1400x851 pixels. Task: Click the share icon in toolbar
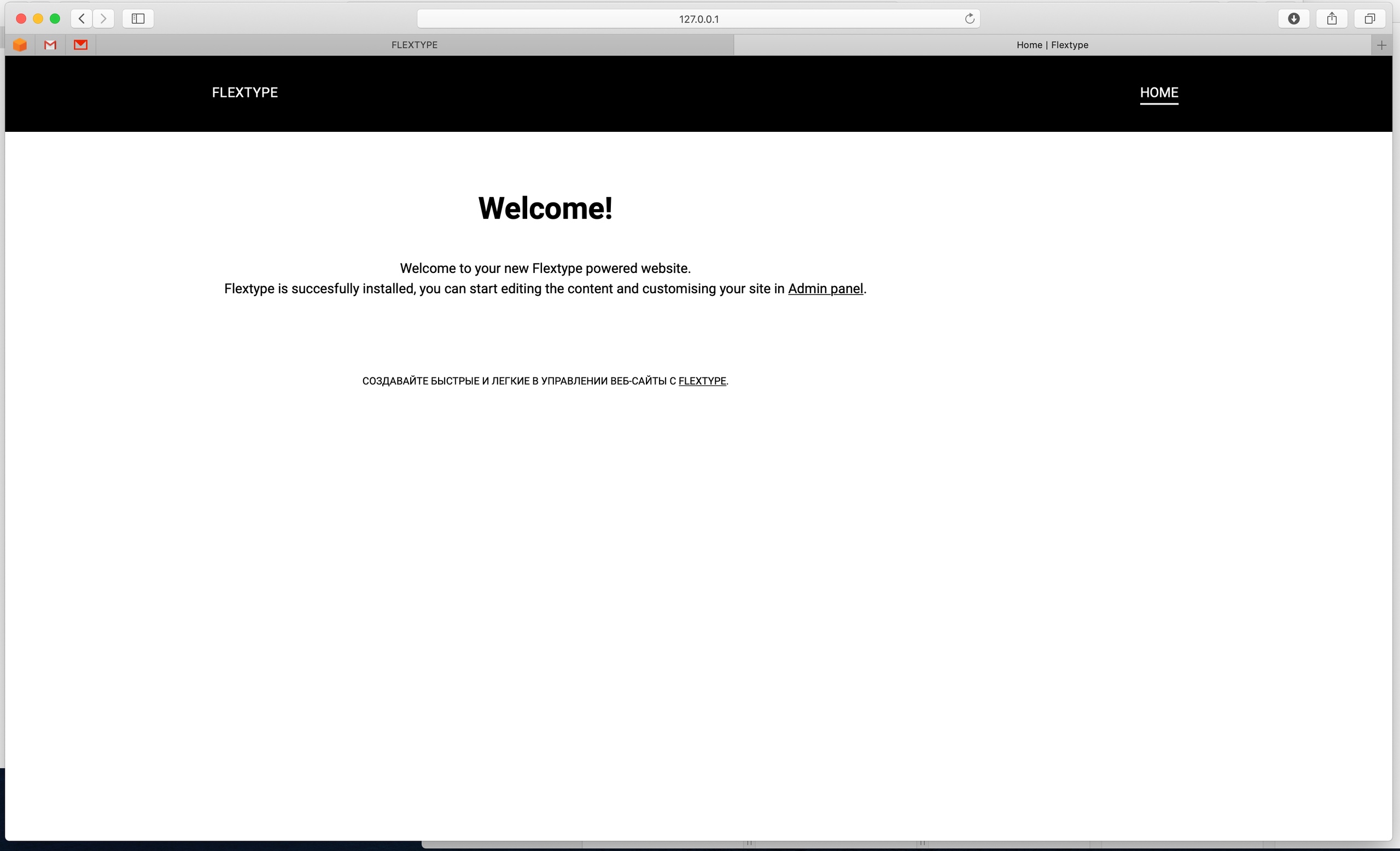1332,19
